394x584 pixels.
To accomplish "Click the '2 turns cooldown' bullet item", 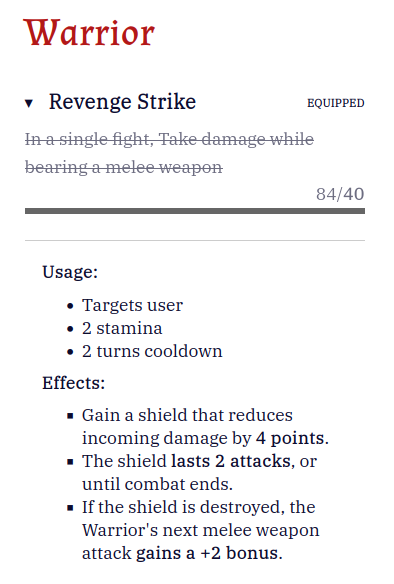I will coord(152,352).
